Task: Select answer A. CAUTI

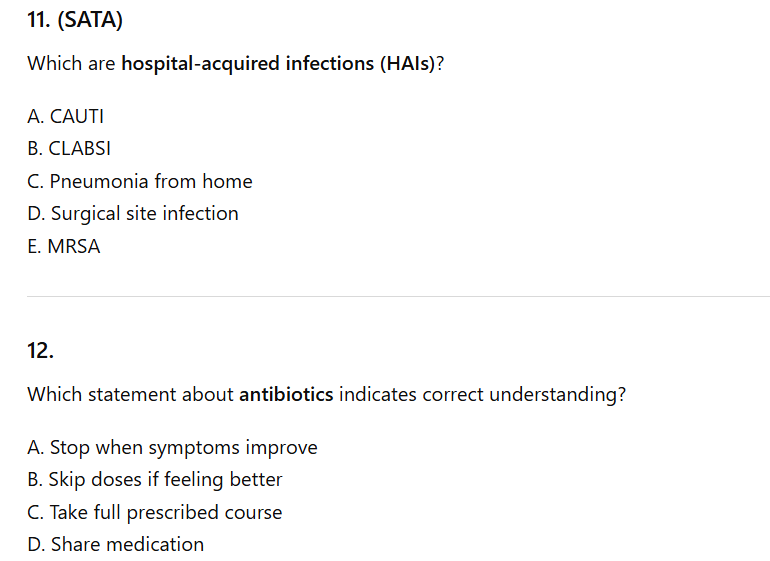Action: coord(65,116)
